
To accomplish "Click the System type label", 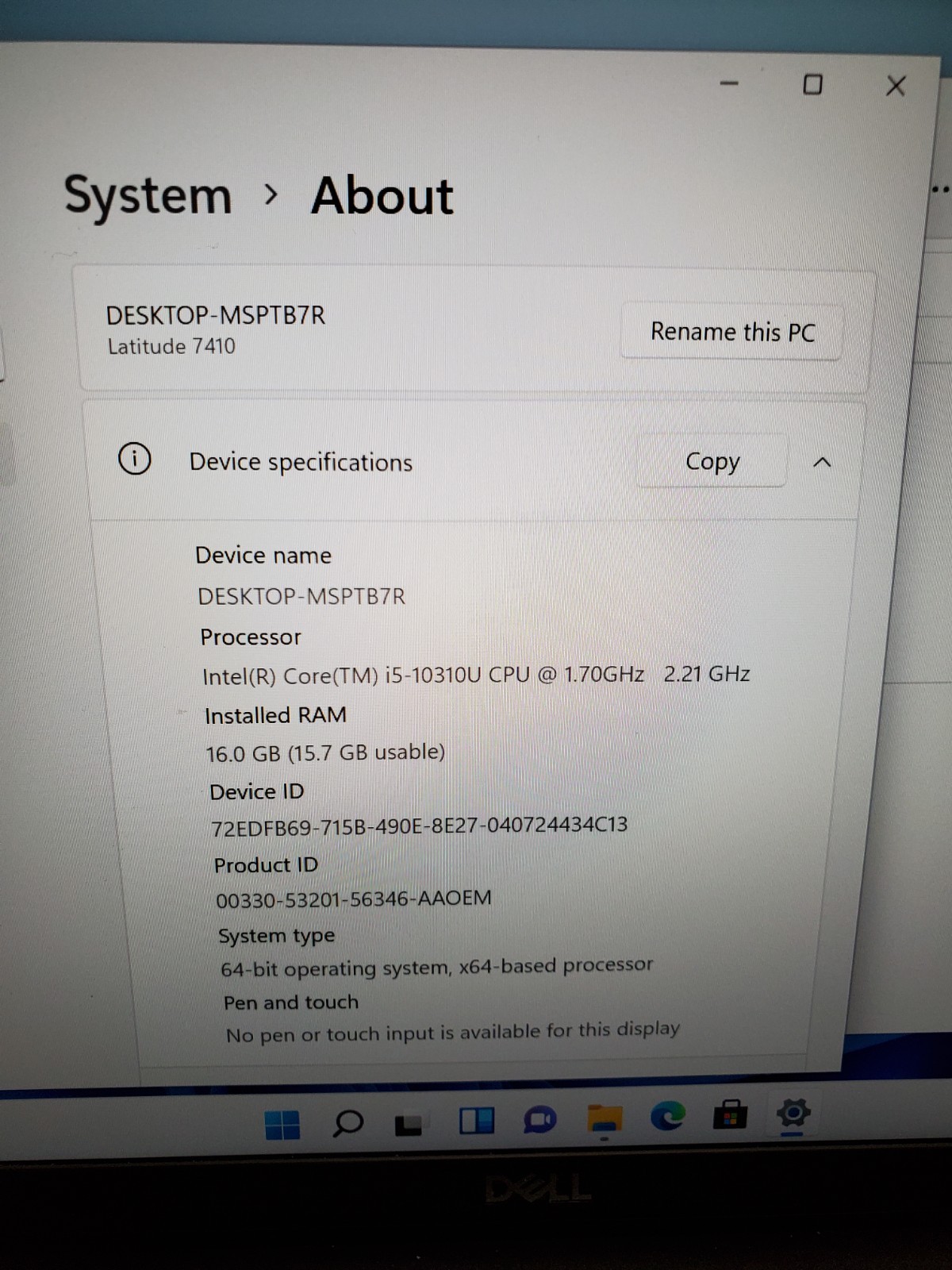I will pos(276,936).
